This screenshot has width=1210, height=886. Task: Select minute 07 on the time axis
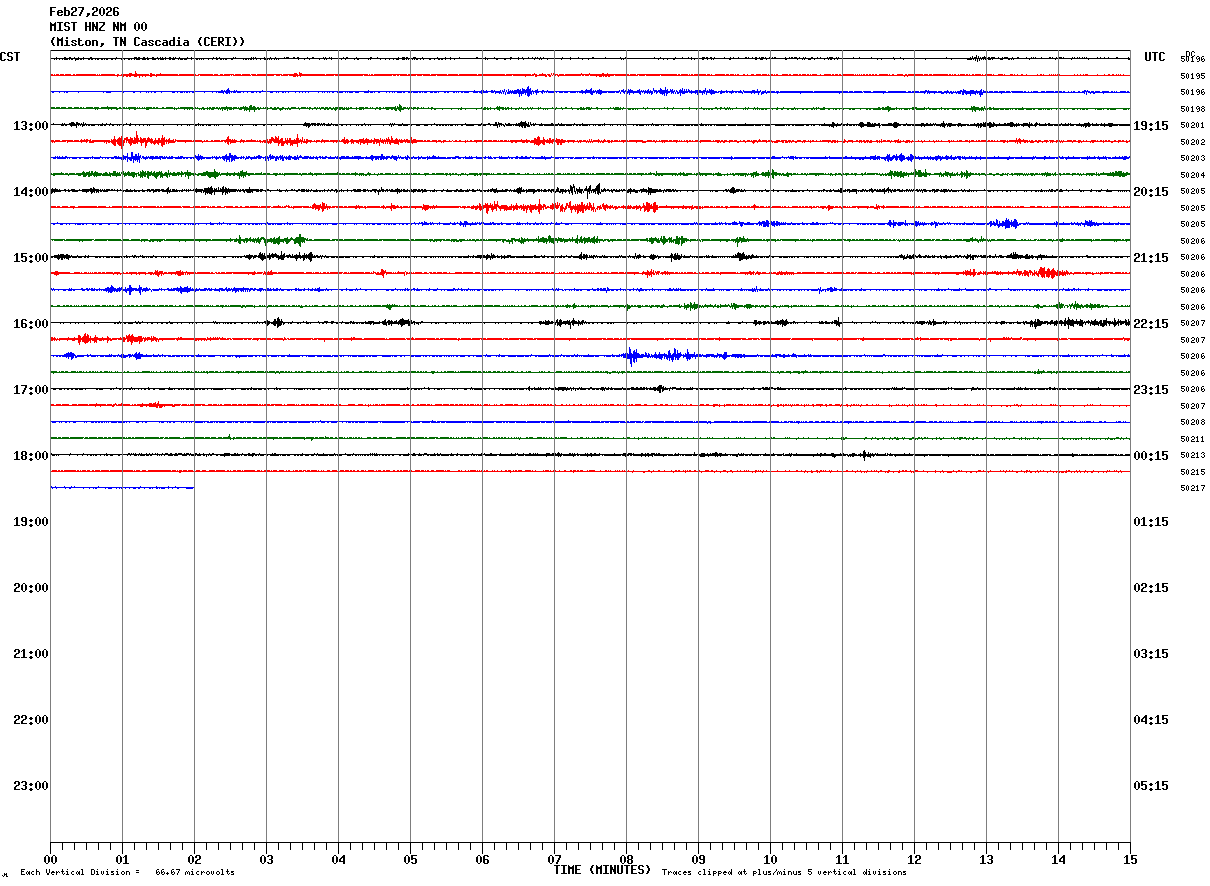tap(554, 859)
